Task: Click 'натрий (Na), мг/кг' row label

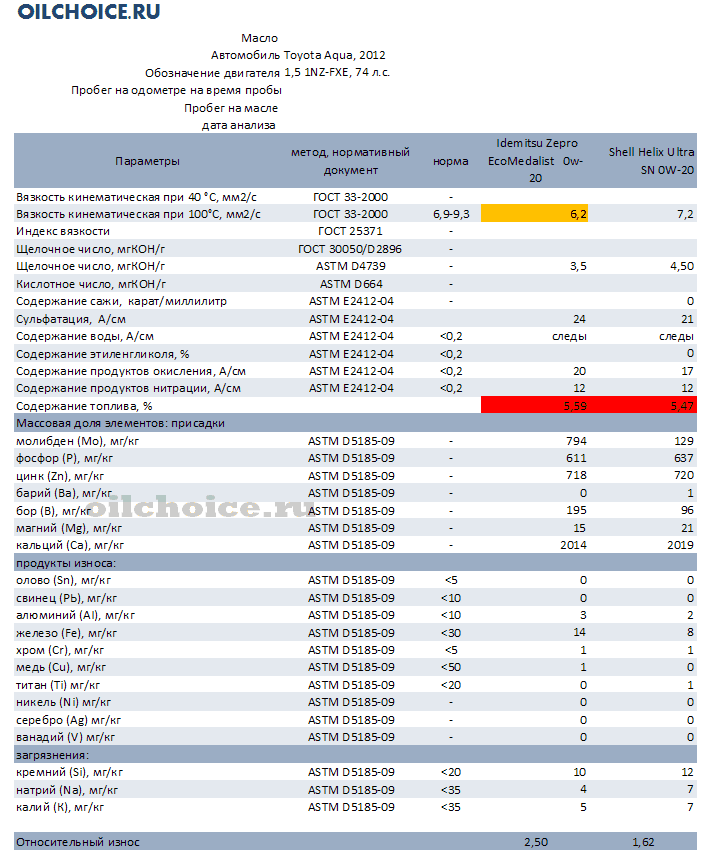Action: pyautogui.click(x=67, y=791)
